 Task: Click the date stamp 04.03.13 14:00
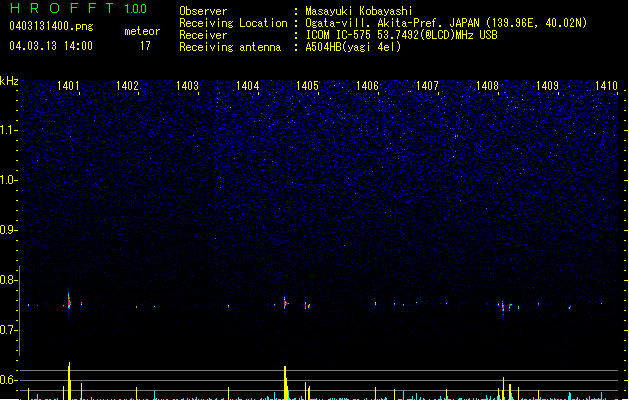pos(51,46)
